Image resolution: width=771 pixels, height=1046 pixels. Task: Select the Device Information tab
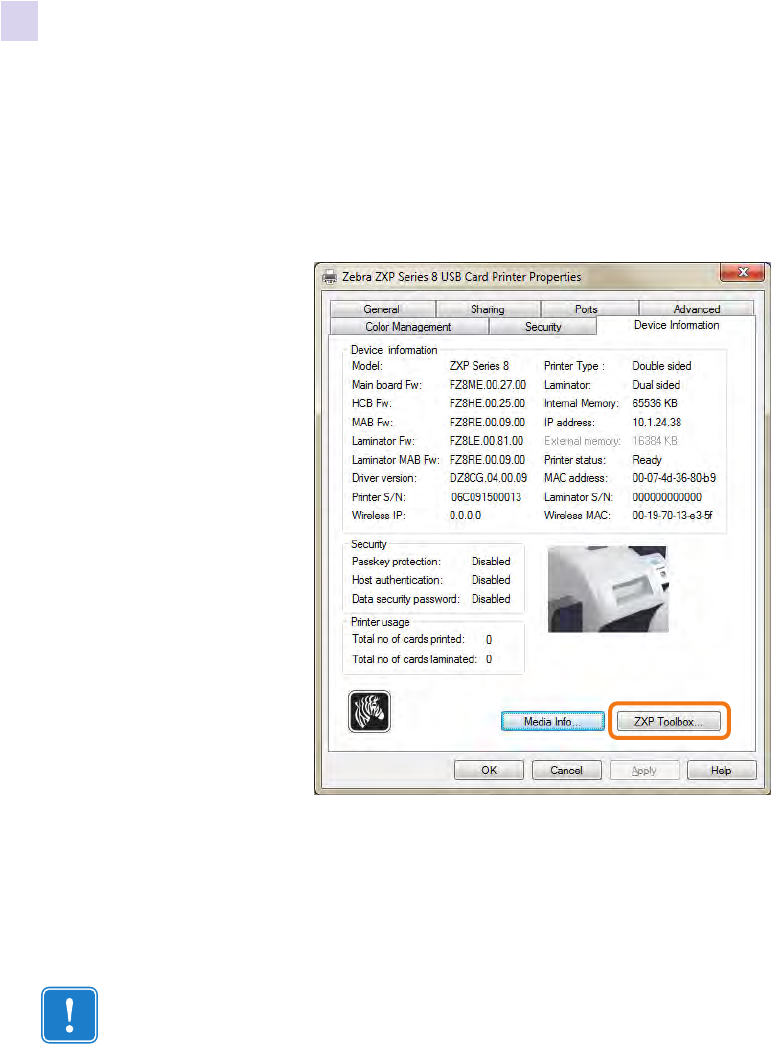tap(676, 325)
